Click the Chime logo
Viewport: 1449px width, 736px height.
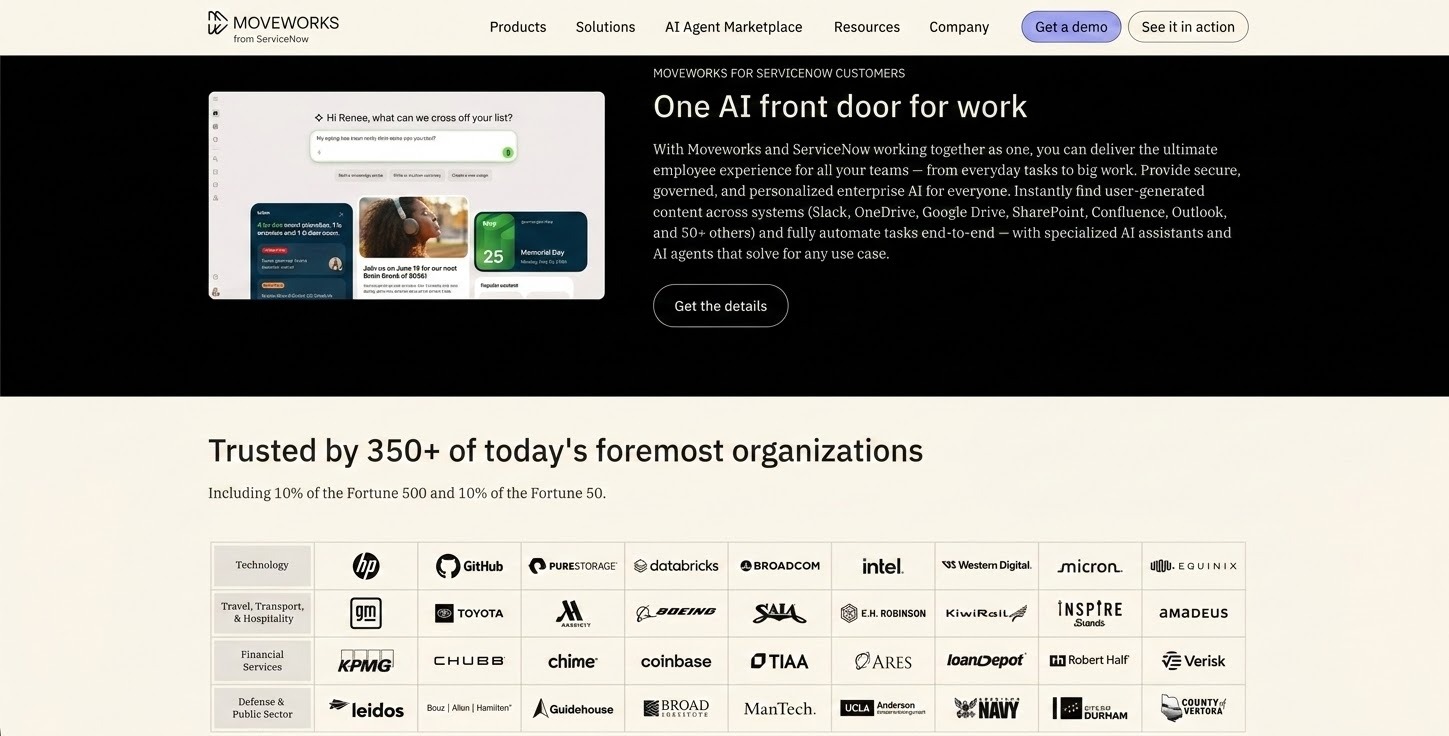click(x=573, y=661)
